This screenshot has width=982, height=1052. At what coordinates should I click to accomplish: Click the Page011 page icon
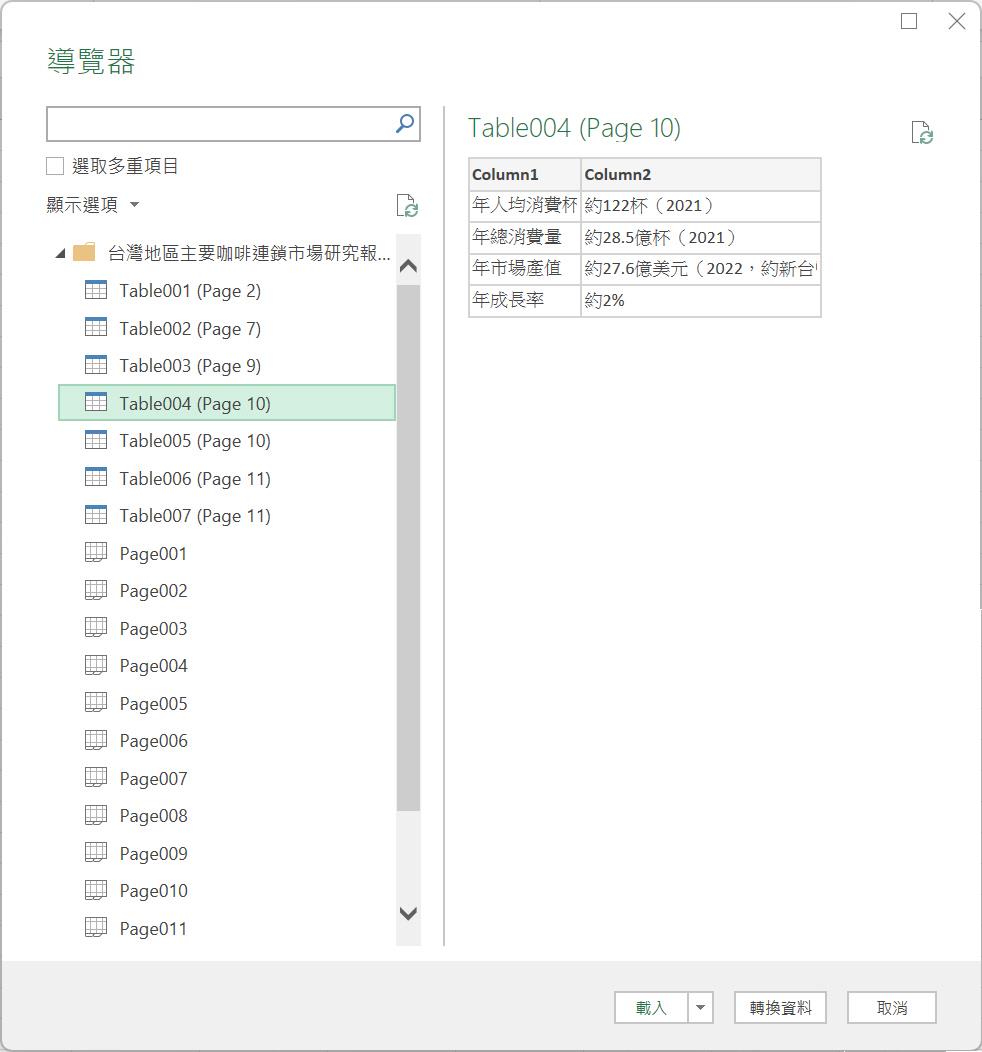tap(96, 928)
